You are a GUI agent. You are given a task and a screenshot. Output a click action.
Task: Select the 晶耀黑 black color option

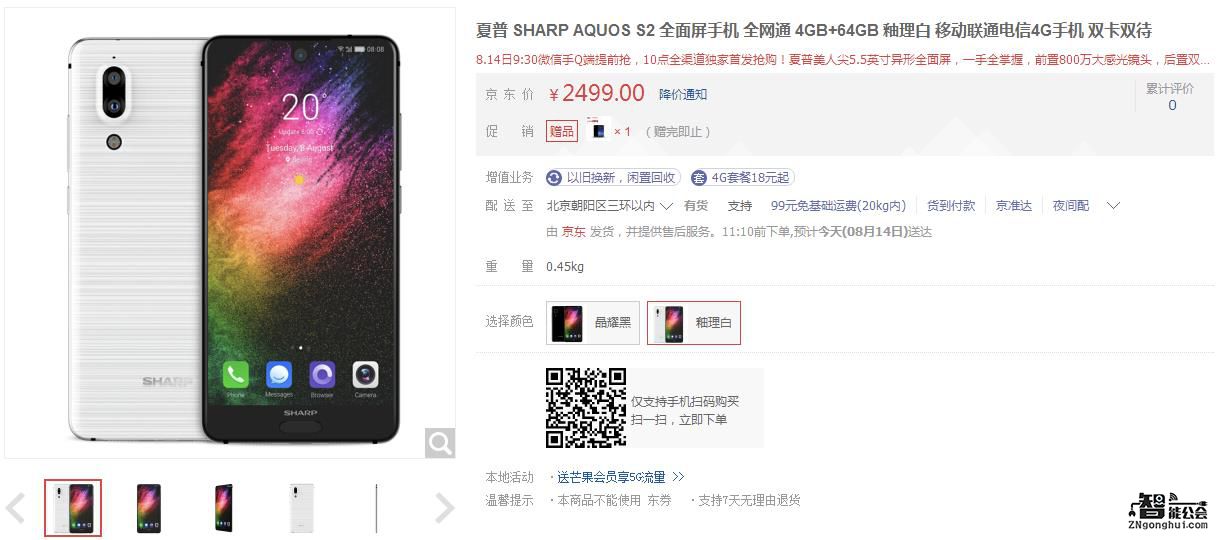pyautogui.click(x=593, y=323)
